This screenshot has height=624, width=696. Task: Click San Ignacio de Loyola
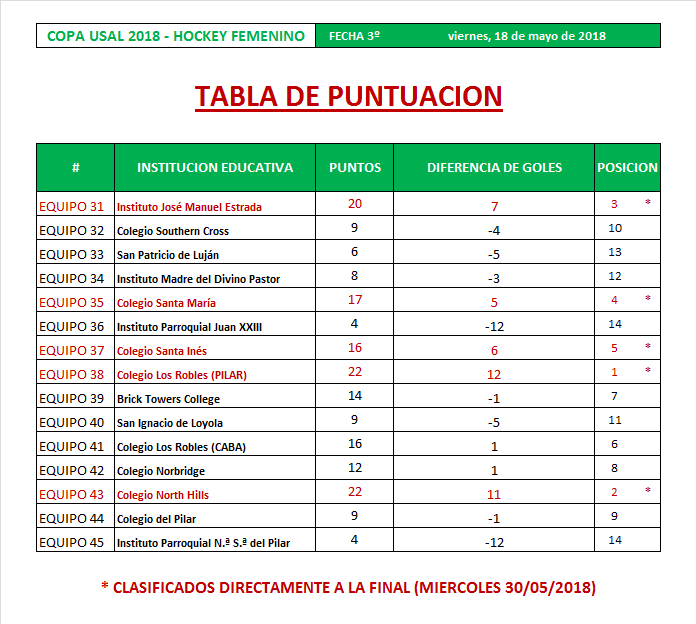click(170, 423)
